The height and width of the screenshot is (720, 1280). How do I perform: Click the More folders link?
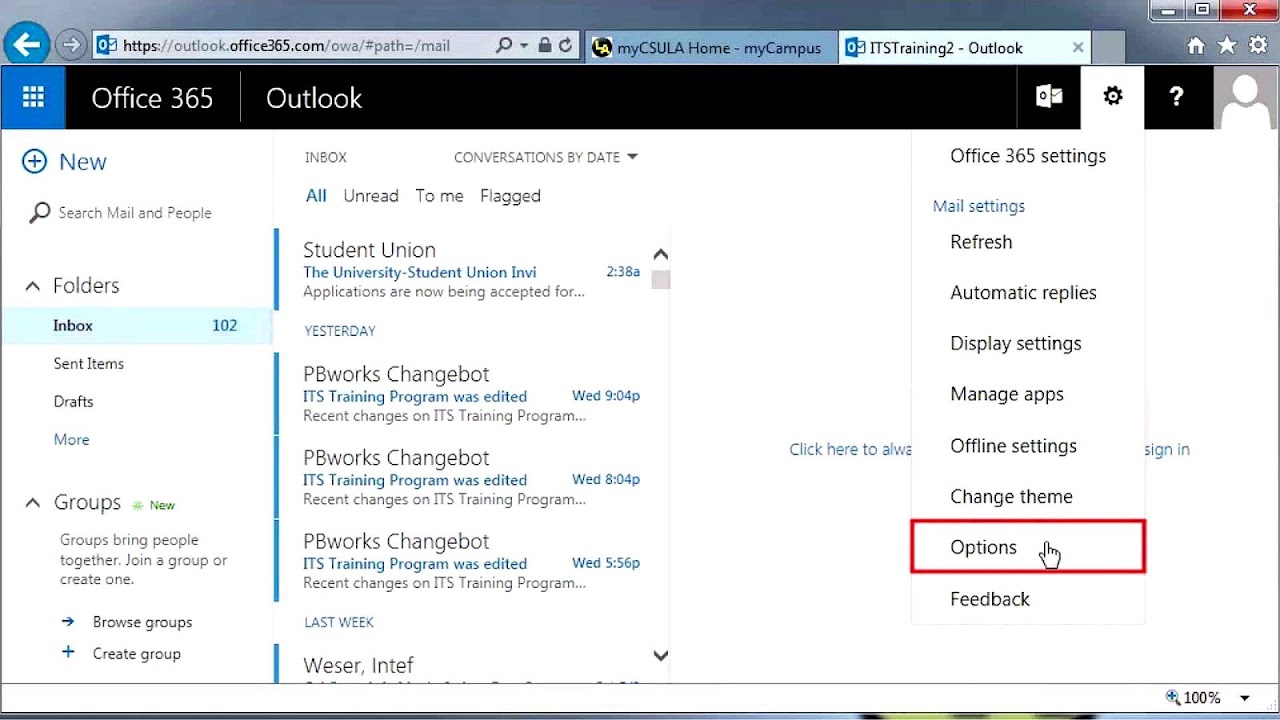(x=71, y=440)
